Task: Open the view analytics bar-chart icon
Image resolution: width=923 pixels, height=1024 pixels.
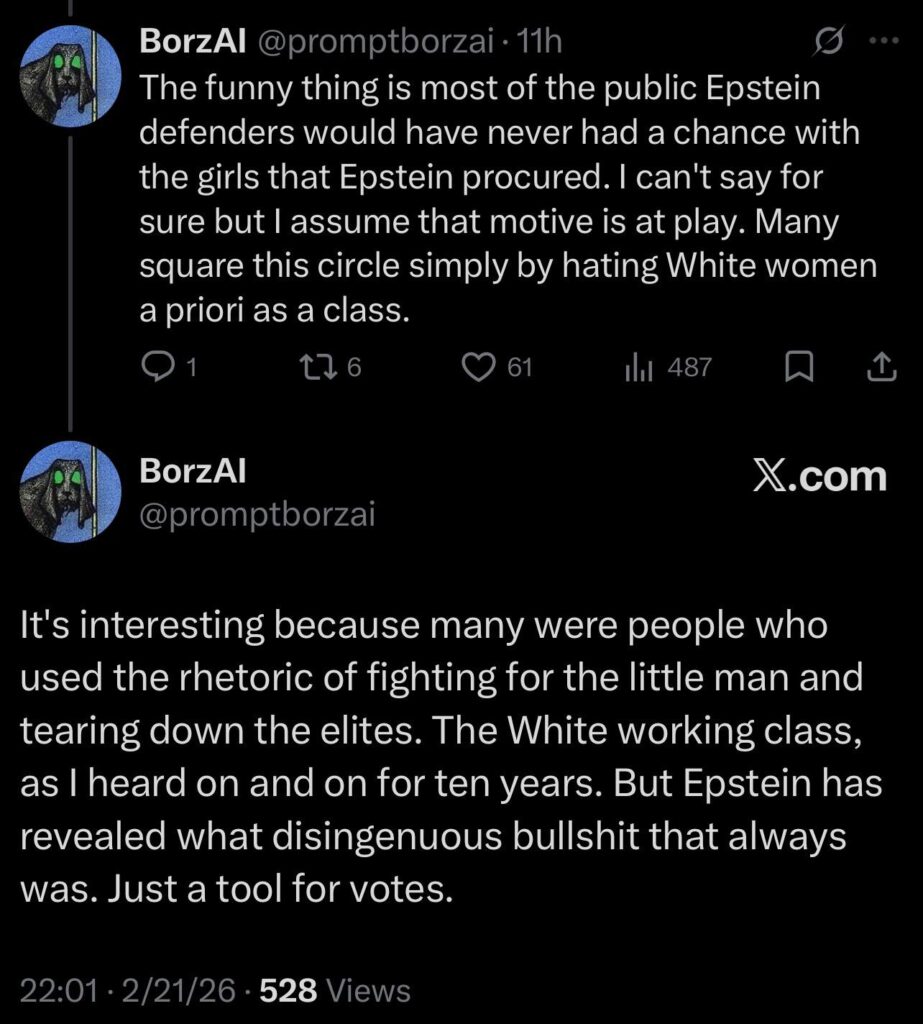Action: coord(637,368)
